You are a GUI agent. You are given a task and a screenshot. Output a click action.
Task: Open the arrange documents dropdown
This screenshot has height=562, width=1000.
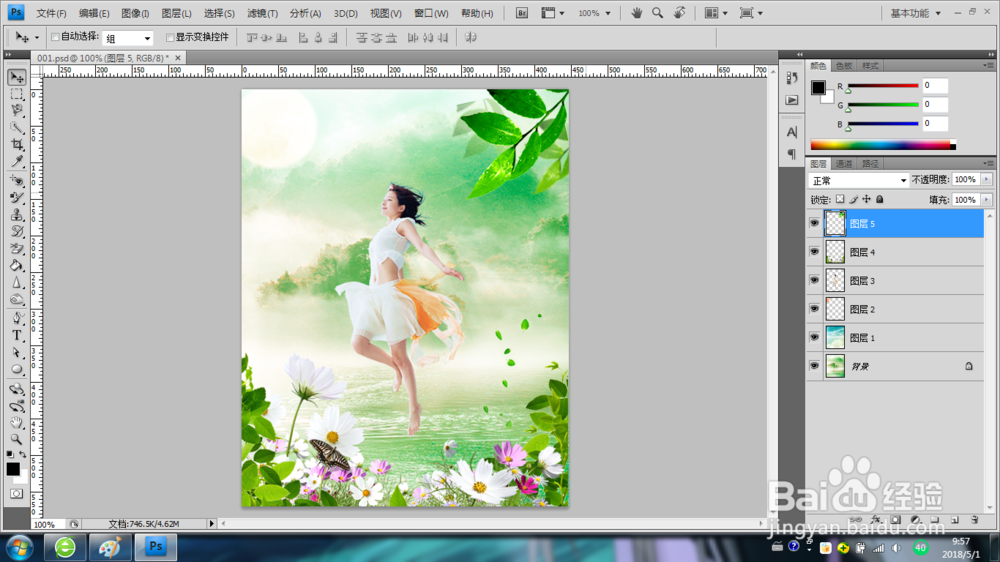pyautogui.click(x=716, y=13)
